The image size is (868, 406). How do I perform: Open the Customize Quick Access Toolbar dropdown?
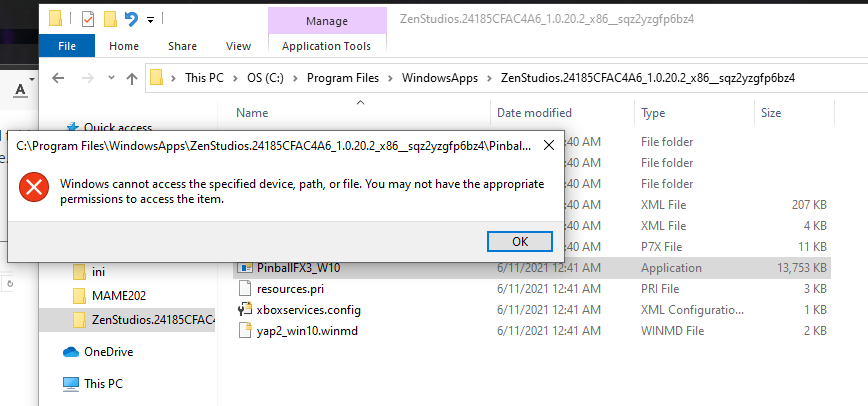pos(150,20)
